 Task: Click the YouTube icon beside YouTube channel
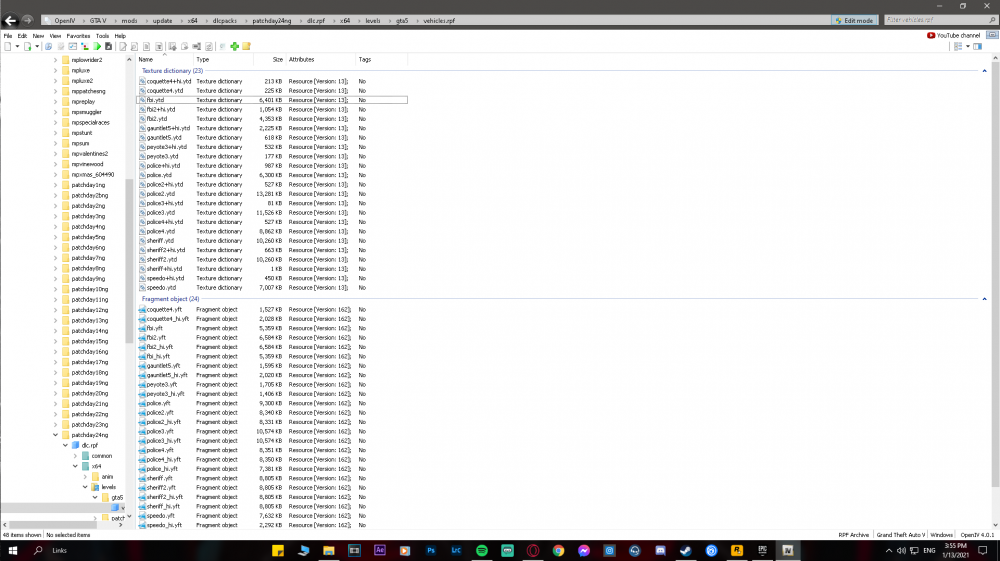[931, 36]
